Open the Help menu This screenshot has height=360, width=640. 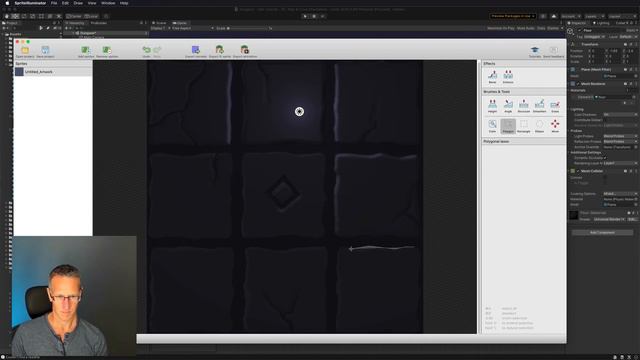124,3
